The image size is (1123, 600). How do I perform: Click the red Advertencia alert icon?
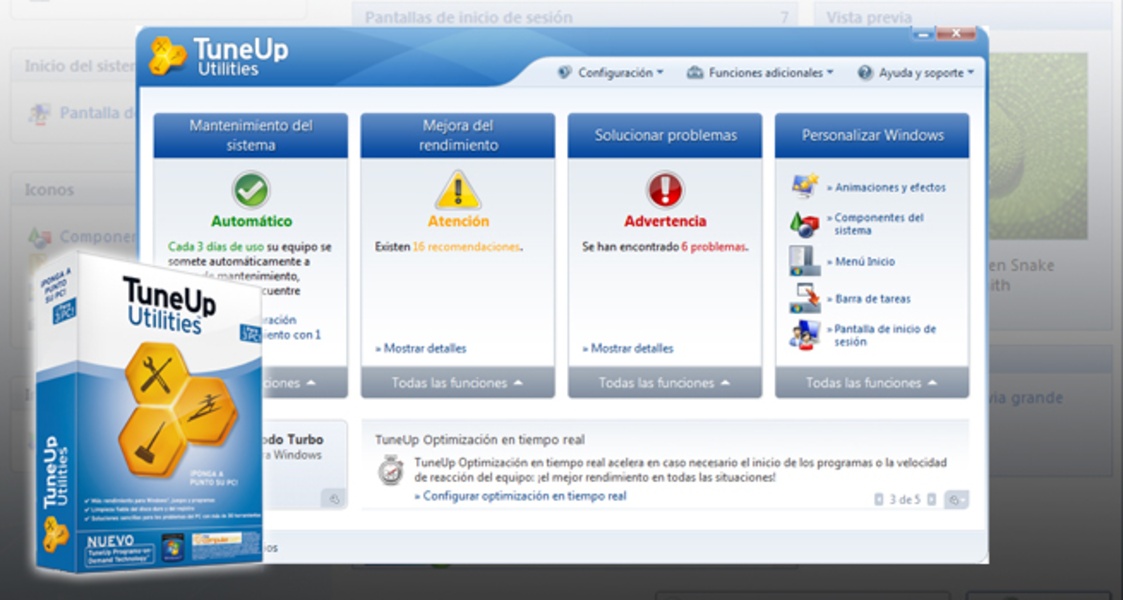664,186
